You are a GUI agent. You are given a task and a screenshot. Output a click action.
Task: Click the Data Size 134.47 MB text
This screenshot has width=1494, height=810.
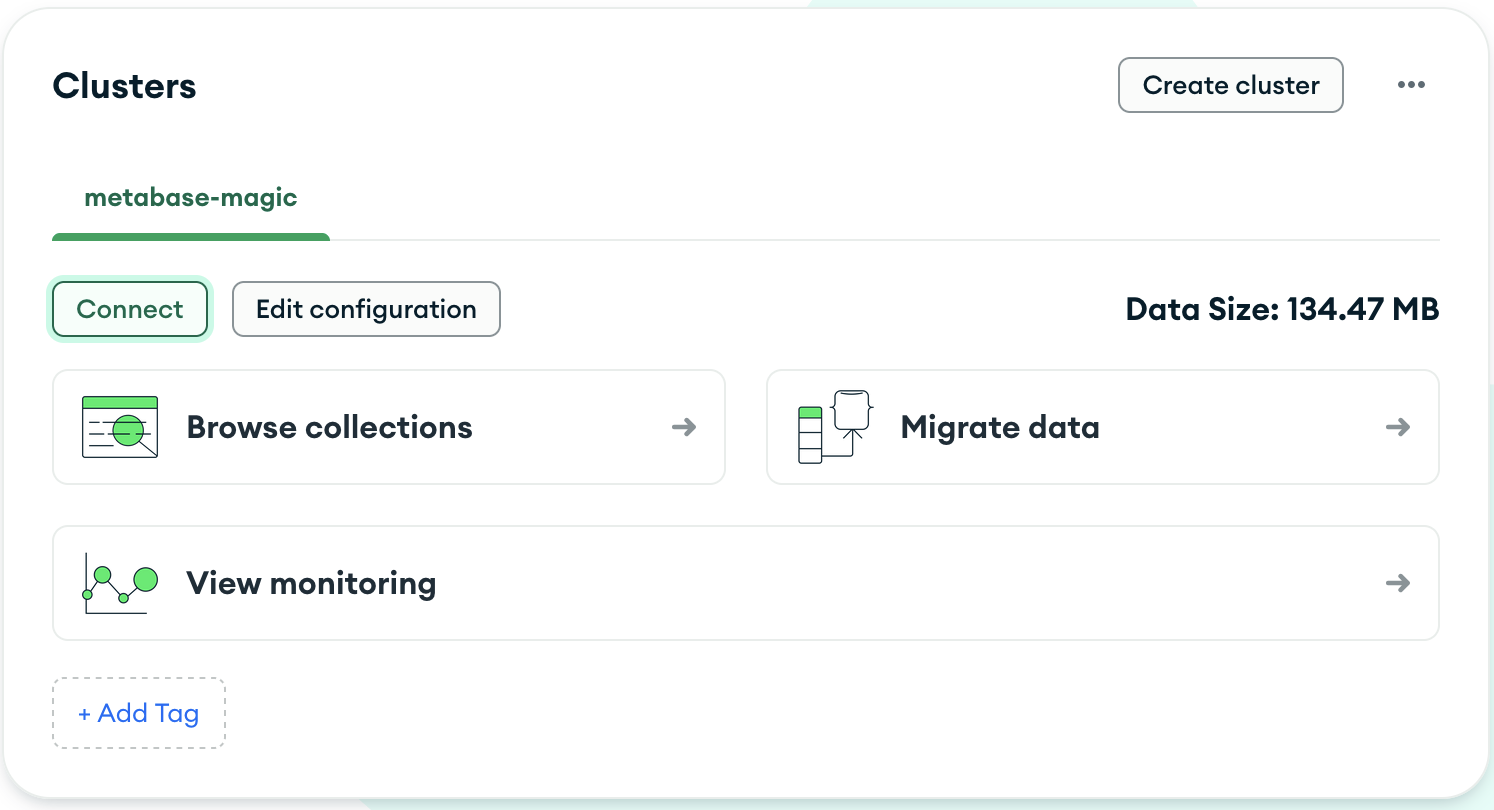[x=1282, y=310]
